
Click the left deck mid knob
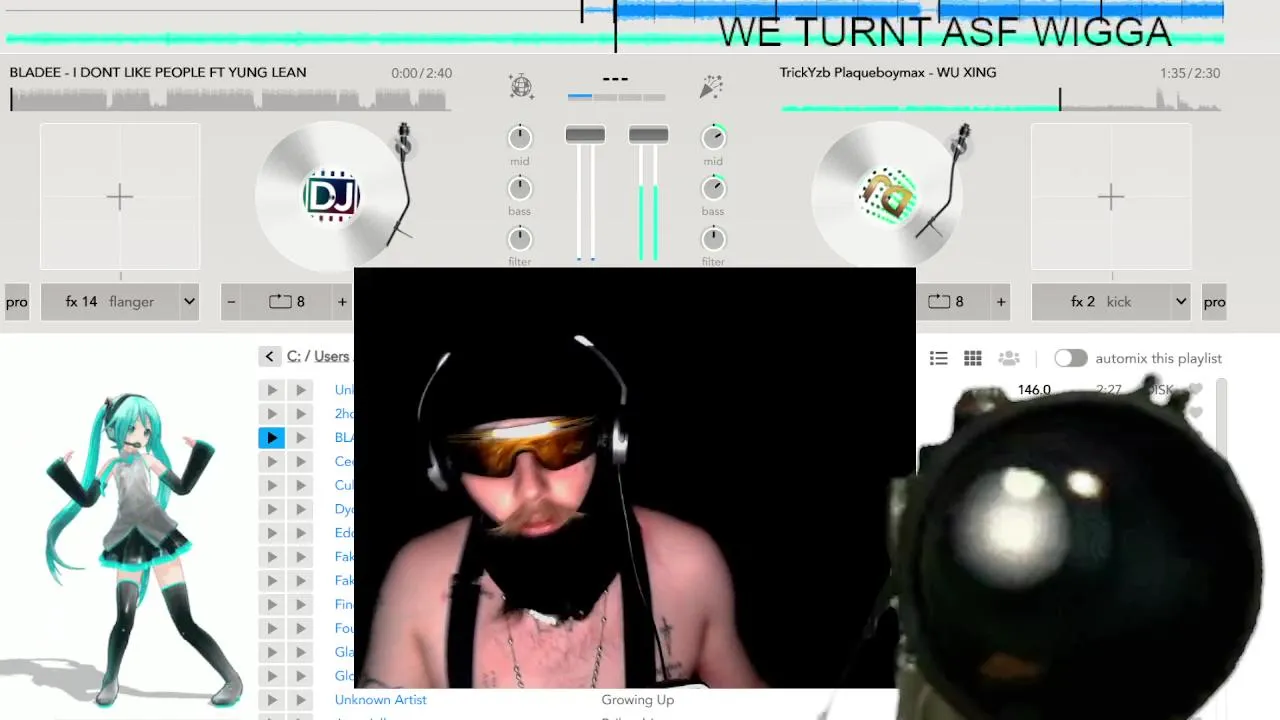tap(520, 137)
